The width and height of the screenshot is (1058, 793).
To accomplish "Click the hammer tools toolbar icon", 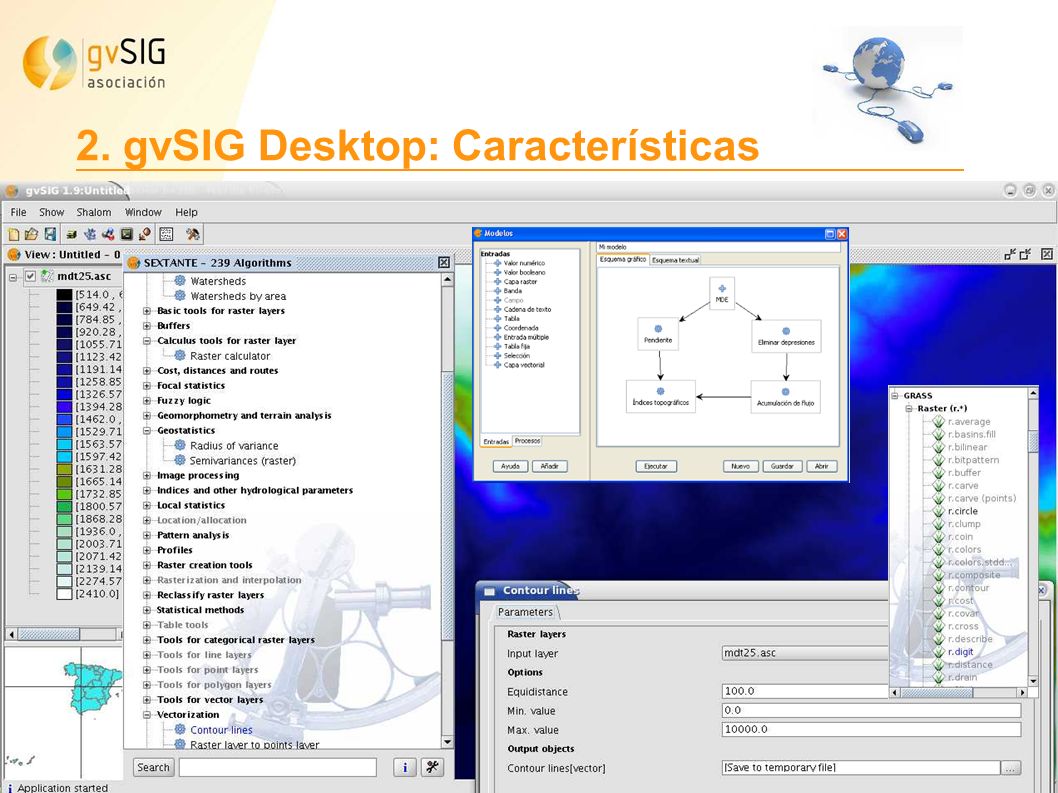I will pyautogui.click(x=193, y=234).
